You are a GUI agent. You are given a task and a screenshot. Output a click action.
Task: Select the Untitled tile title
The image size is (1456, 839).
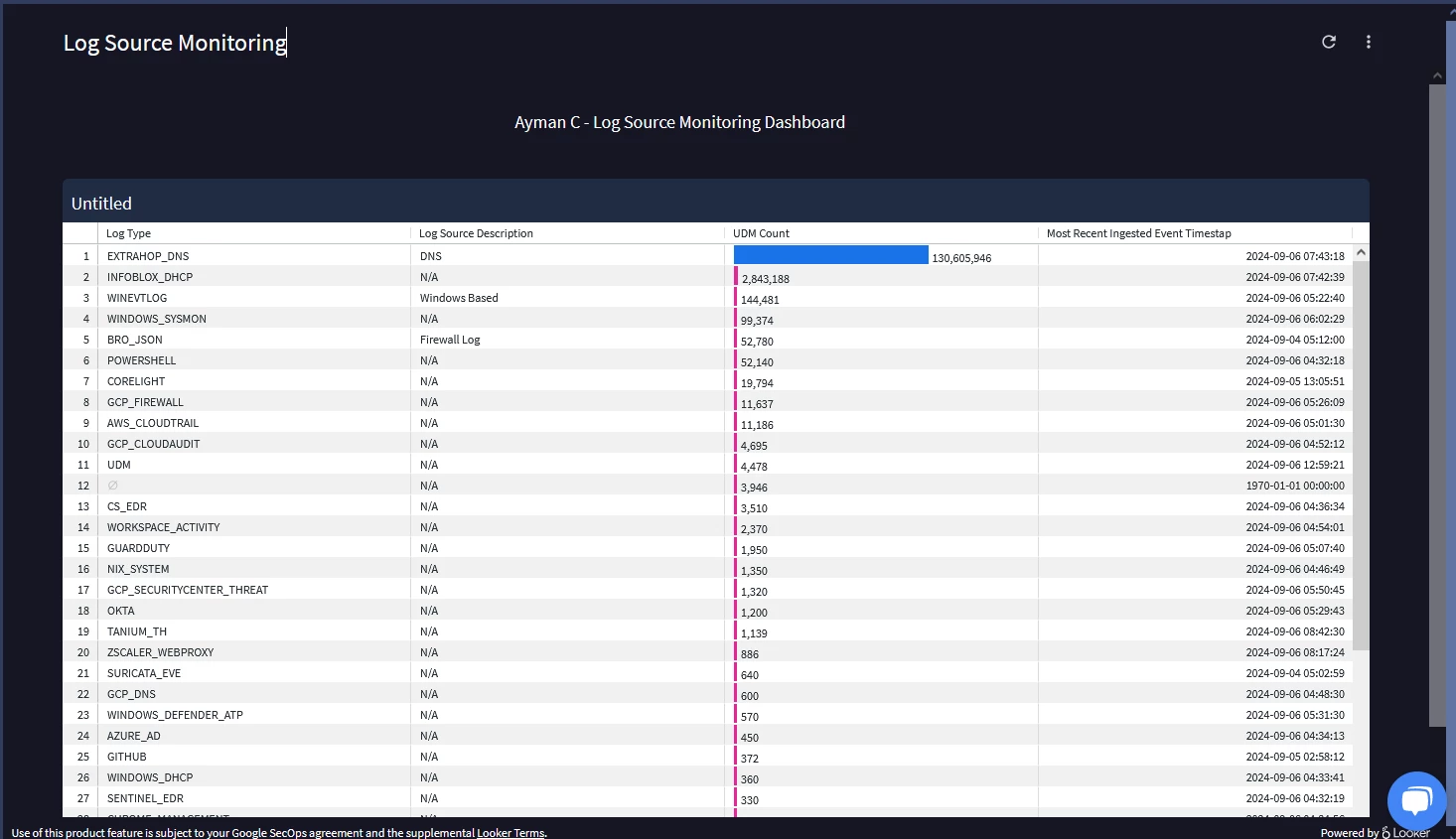101,204
